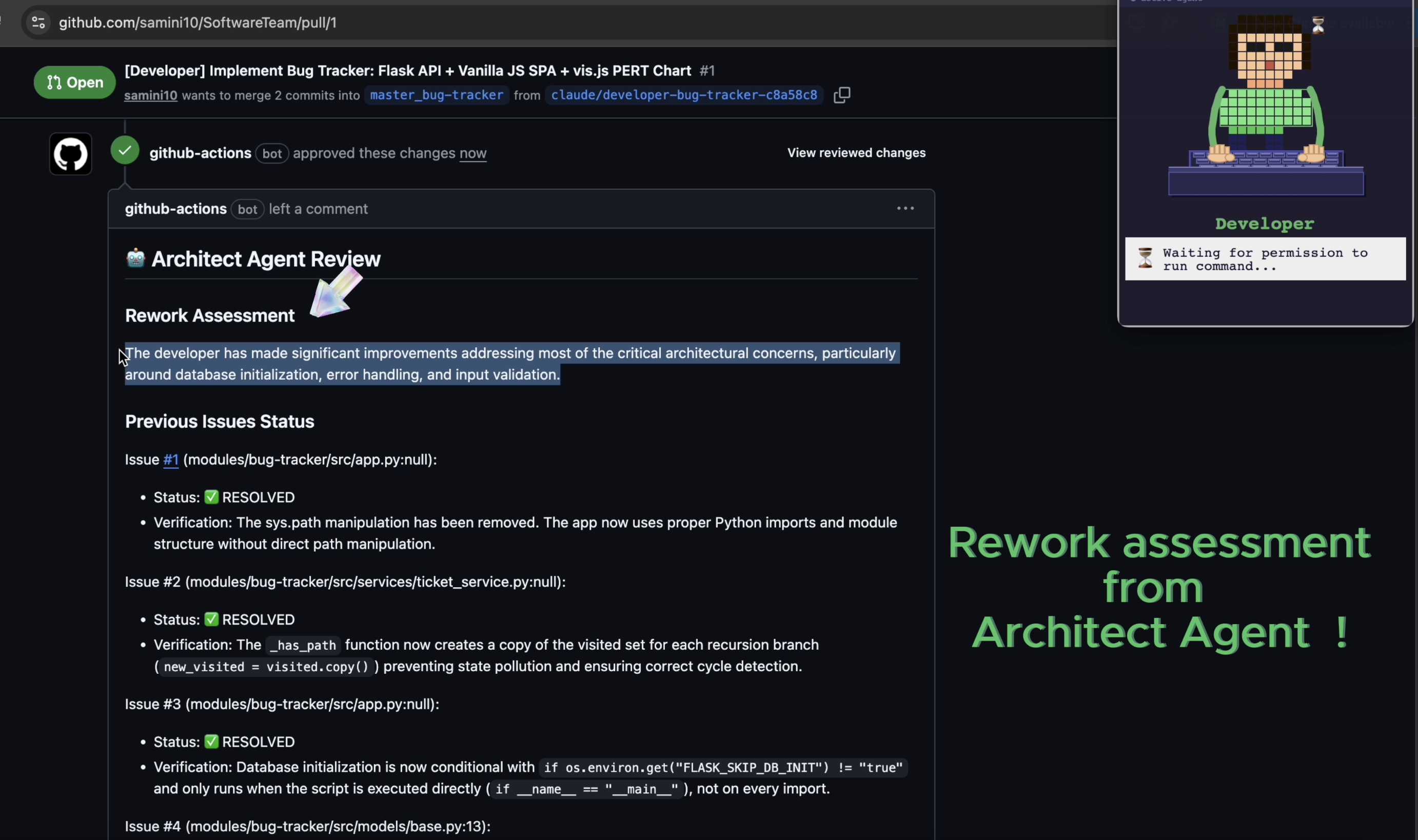Viewport: 1418px width, 840px height.
Task: Click the green approved checkmark icon
Action: pos(125,151)
